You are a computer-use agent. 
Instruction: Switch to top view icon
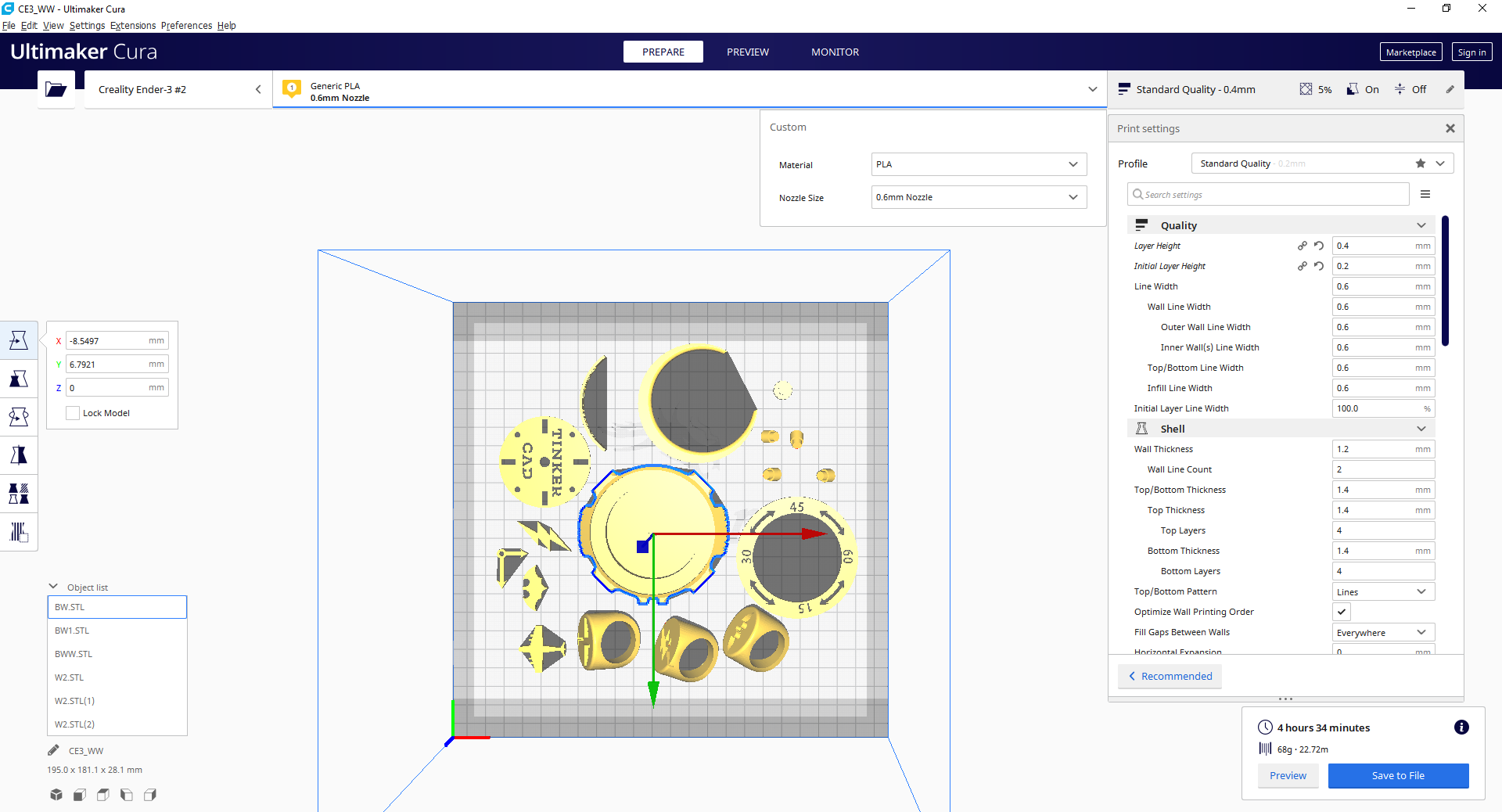point(103,795)
